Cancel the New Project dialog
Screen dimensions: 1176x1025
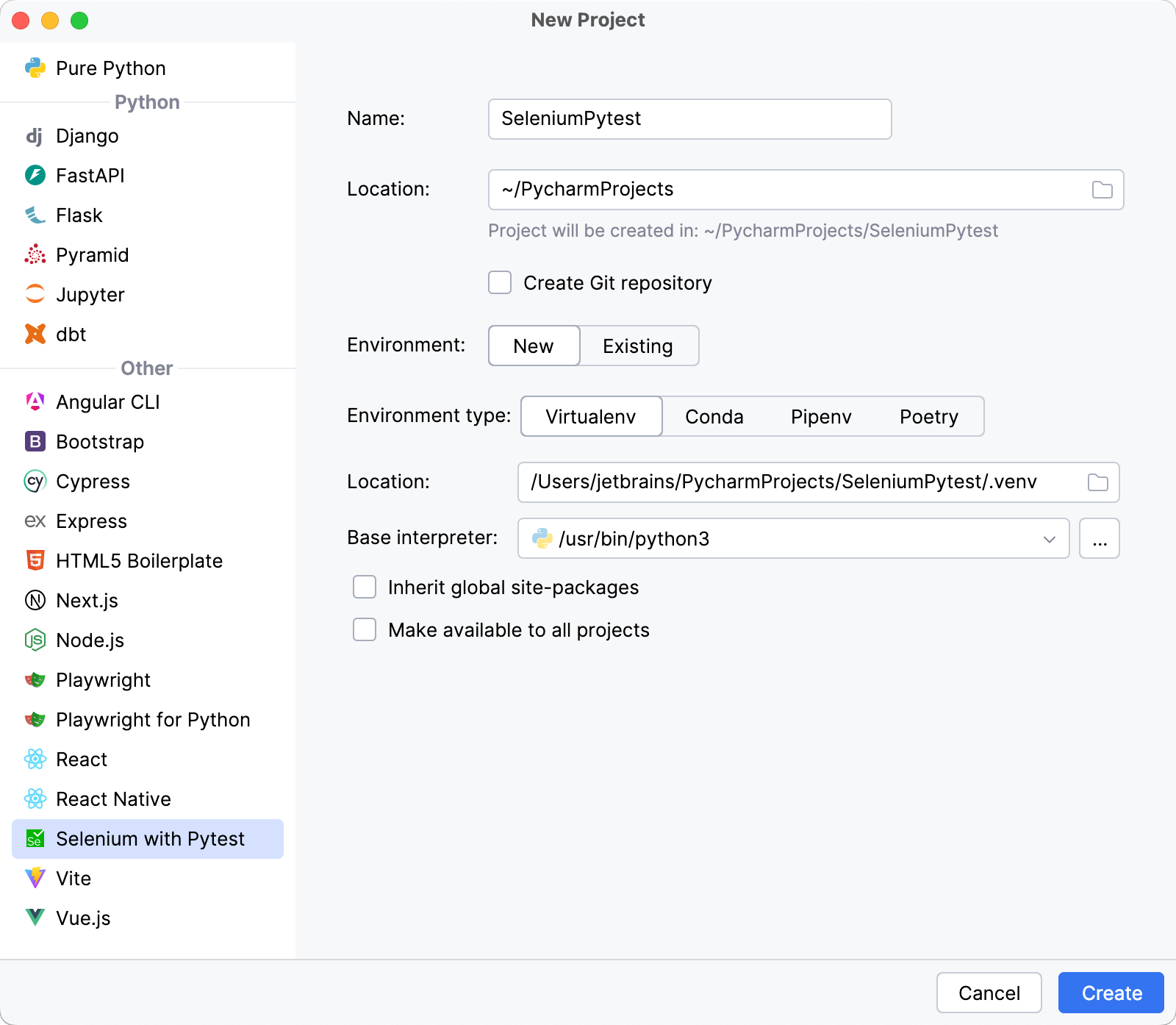[989, 993]
